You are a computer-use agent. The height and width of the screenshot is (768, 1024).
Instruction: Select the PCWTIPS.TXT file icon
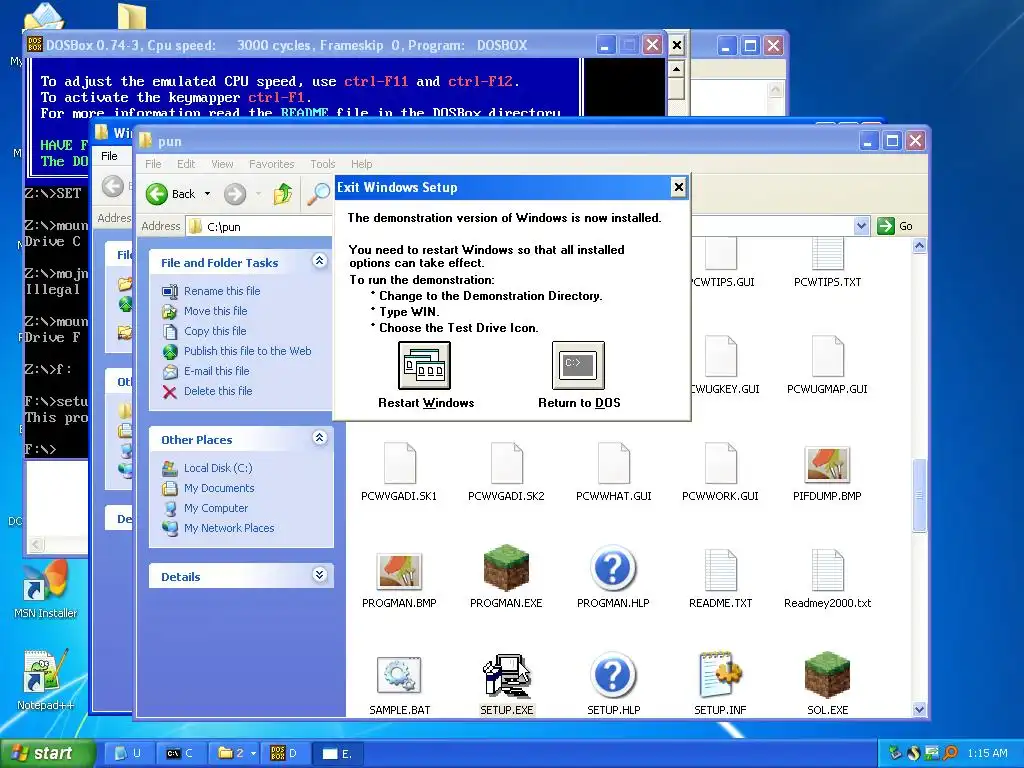coord(827,254)
